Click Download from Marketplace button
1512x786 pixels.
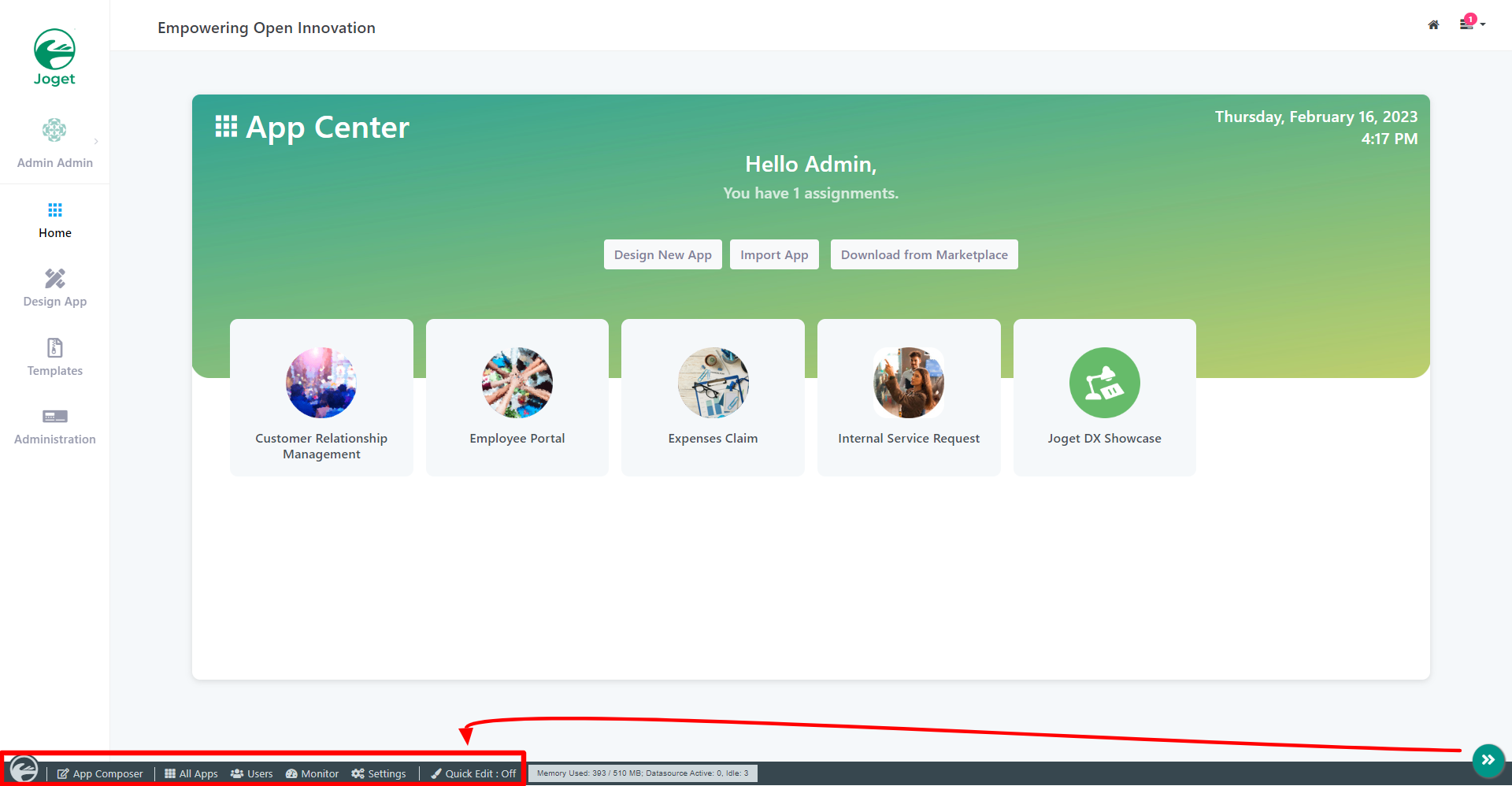925,254
